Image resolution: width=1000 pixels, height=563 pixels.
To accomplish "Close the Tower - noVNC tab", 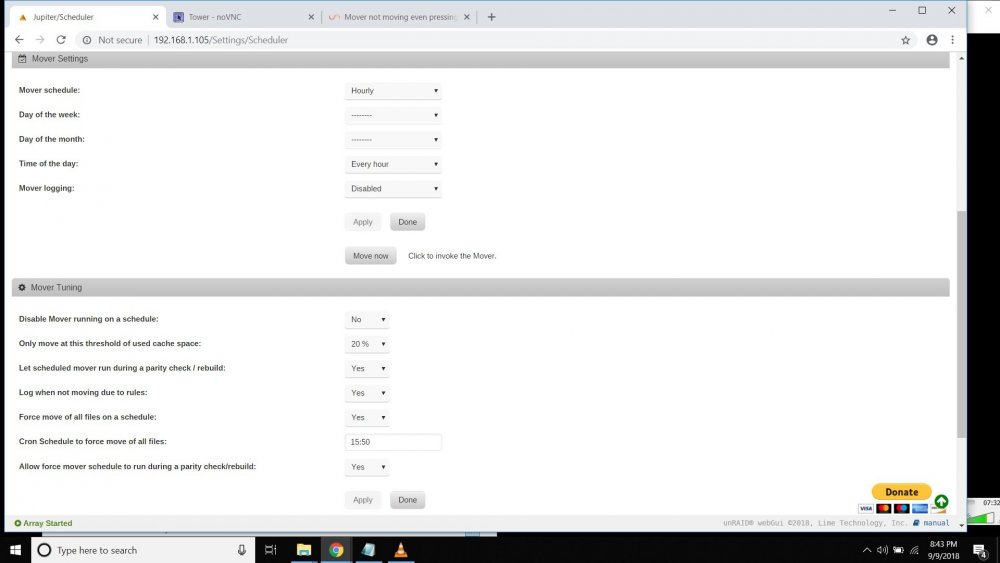I will pos(311,17).
